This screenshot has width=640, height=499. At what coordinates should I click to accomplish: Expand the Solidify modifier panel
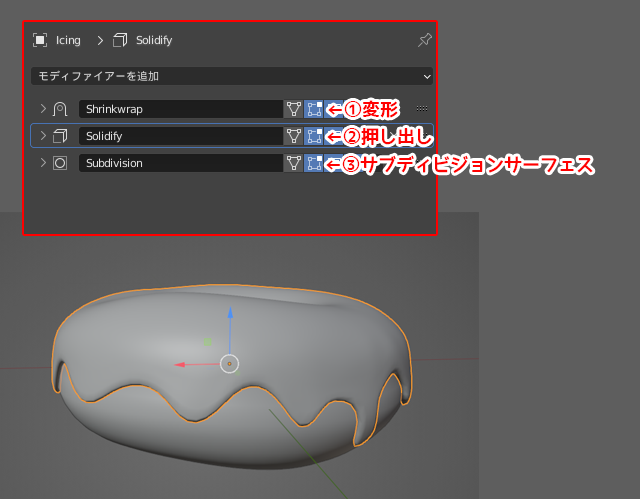click(42, 135)
